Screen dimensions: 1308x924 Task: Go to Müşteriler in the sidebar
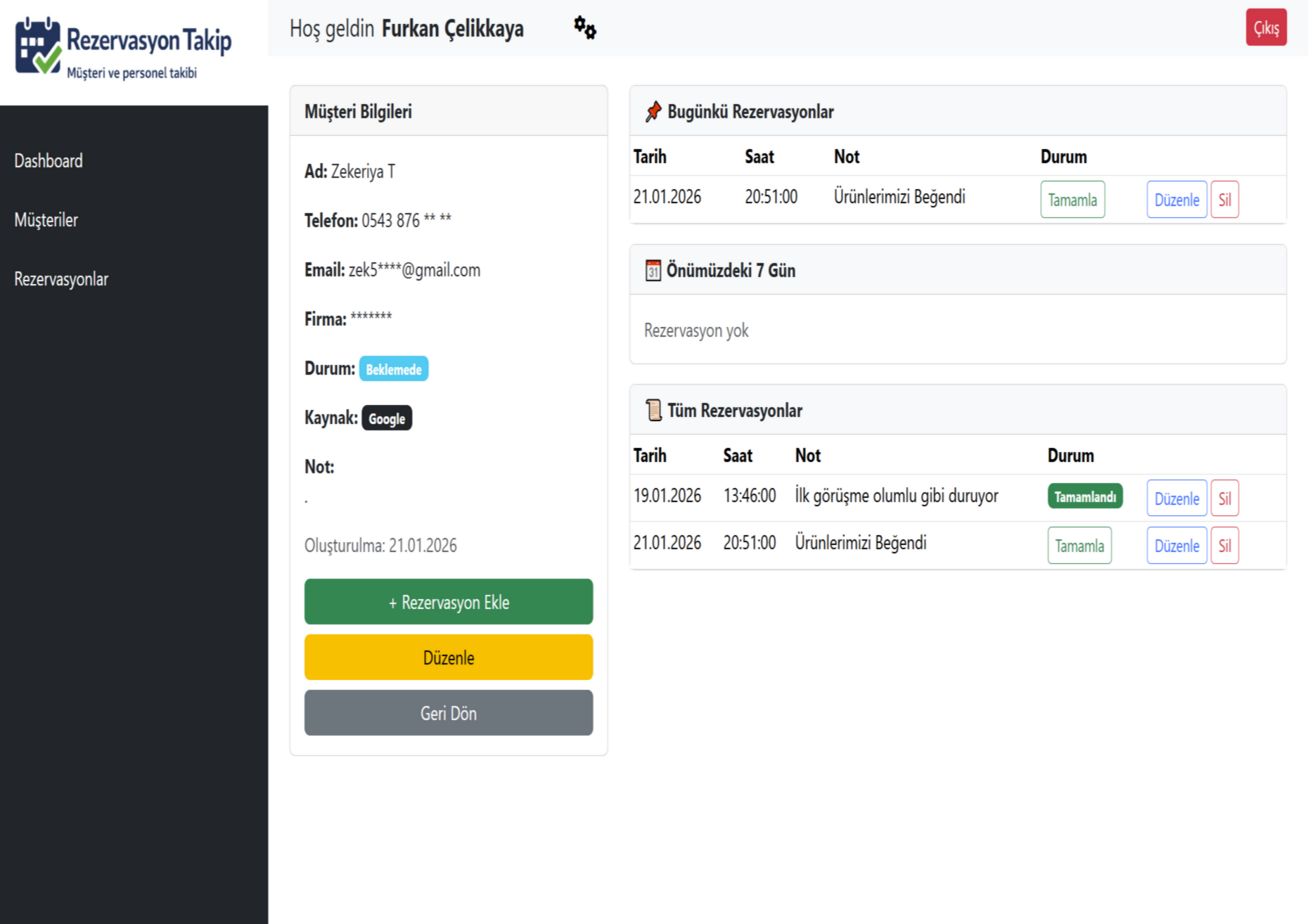(x=46, y=220)
